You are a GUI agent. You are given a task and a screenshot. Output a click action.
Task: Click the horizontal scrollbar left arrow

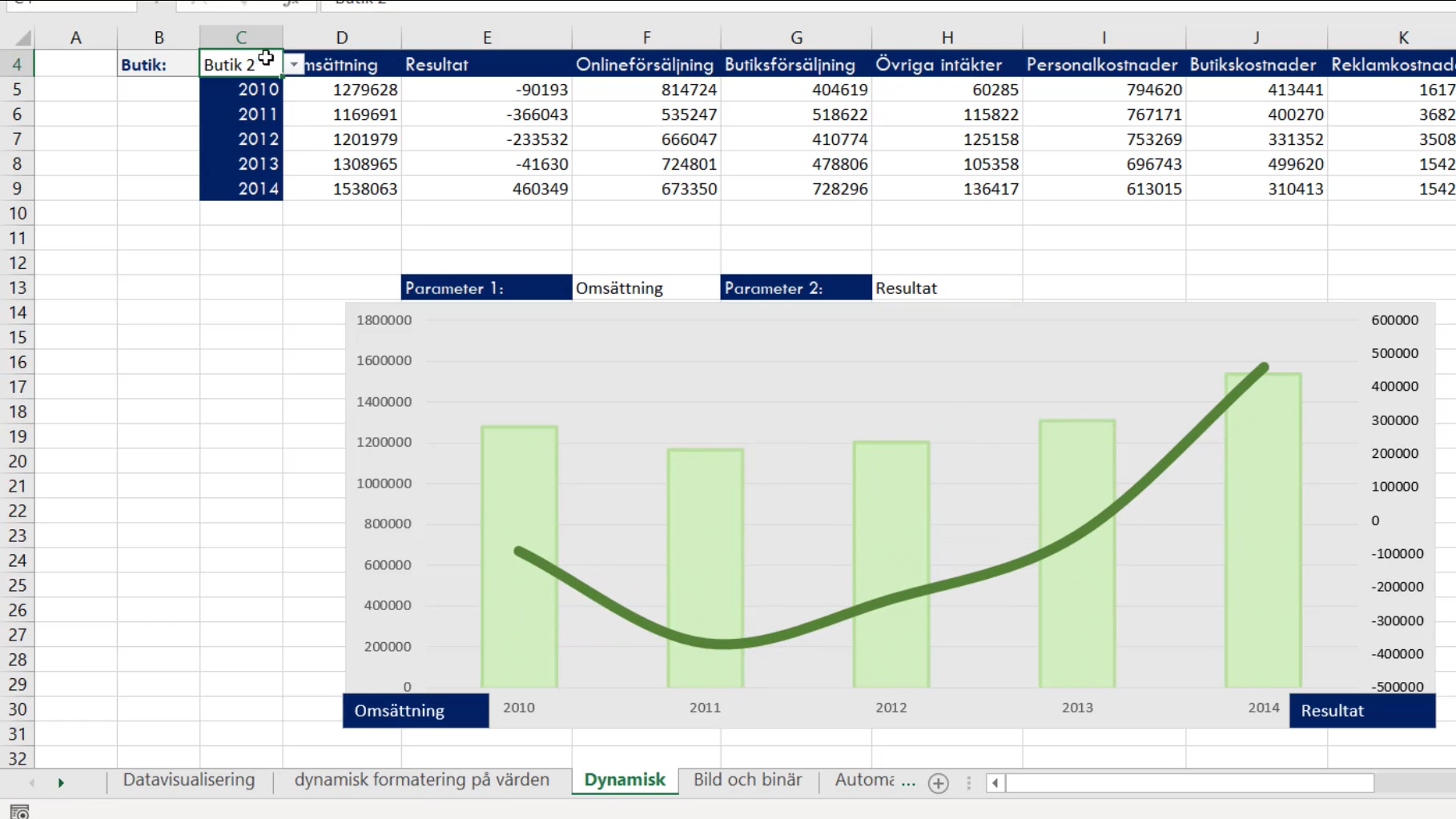[995, 783]
